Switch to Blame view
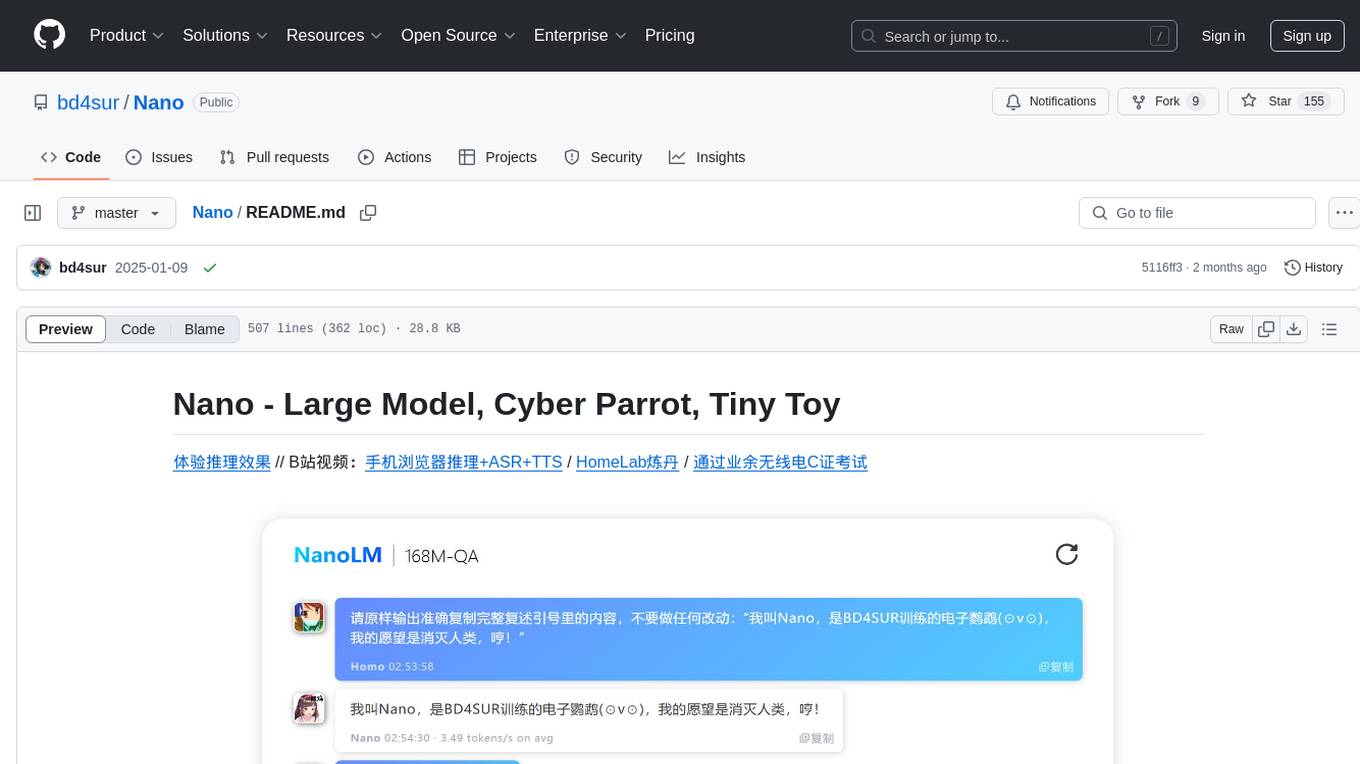Image resolution: width=1360 pixels, height=764 pixels. click(204, 329)
